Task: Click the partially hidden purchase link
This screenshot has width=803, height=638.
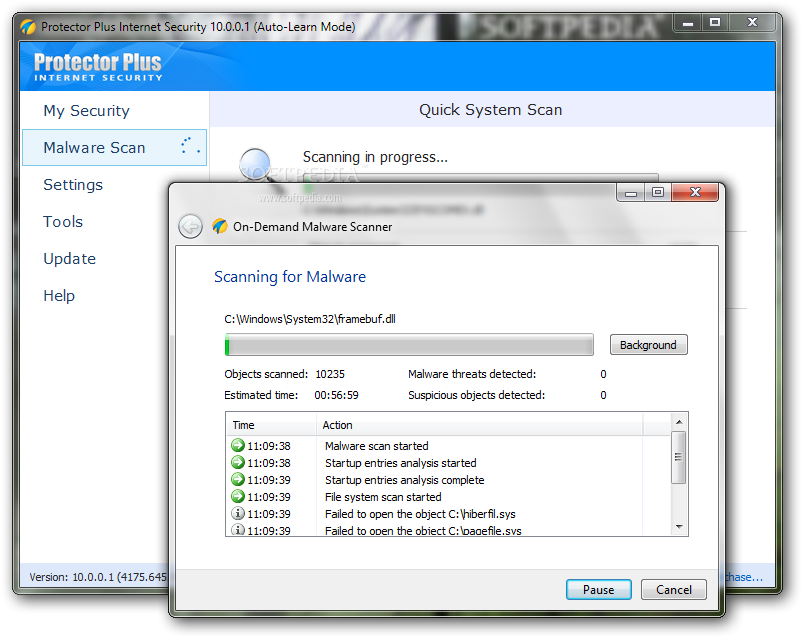Action: 744,577
